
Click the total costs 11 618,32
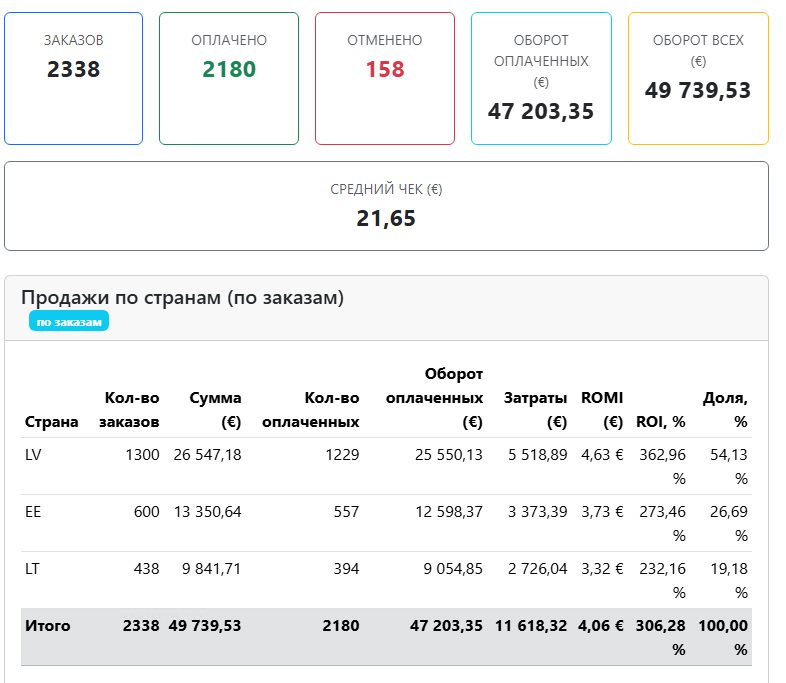point(531,626)
